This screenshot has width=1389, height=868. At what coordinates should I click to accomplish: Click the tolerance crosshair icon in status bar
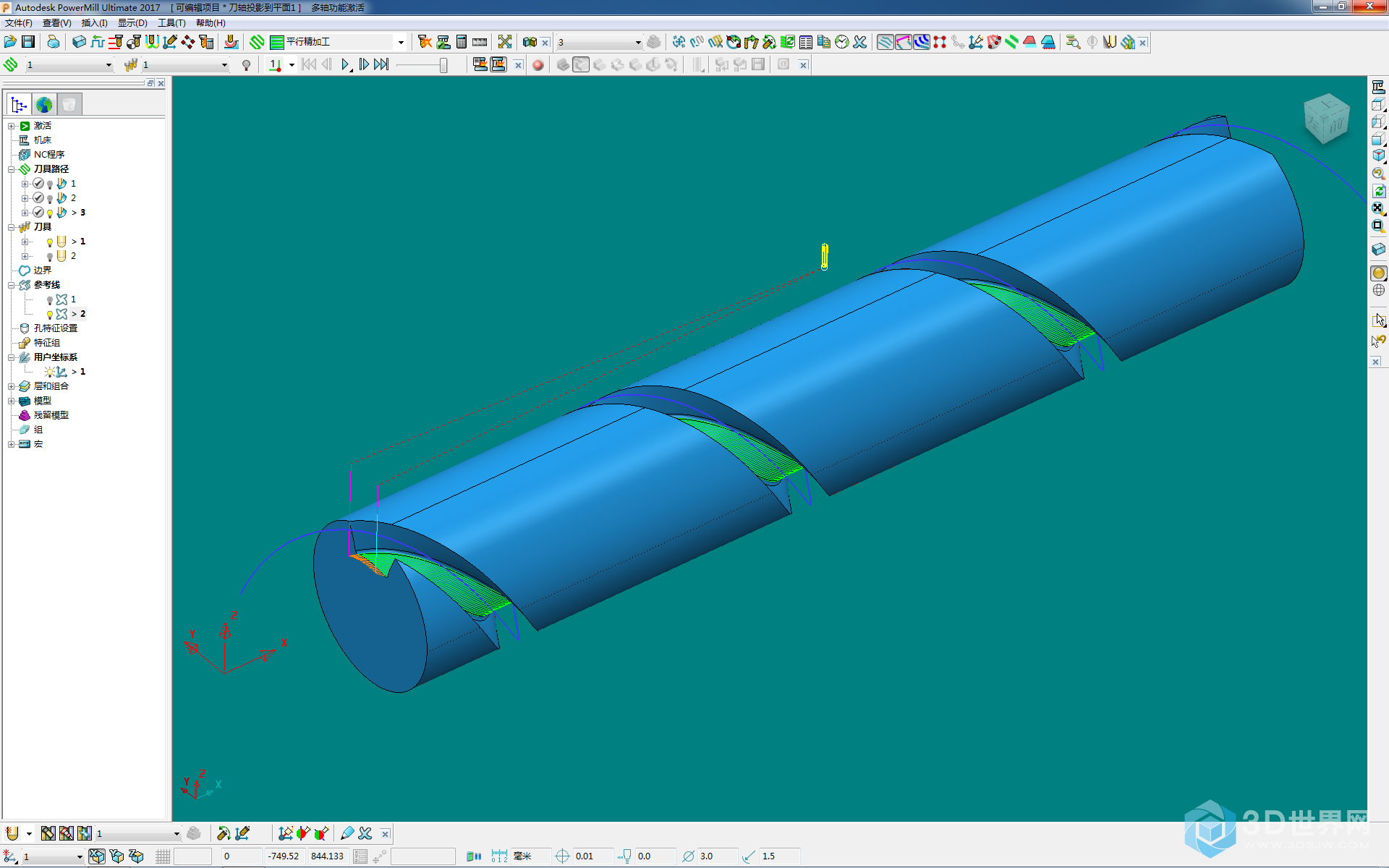(x=562, y=856)
